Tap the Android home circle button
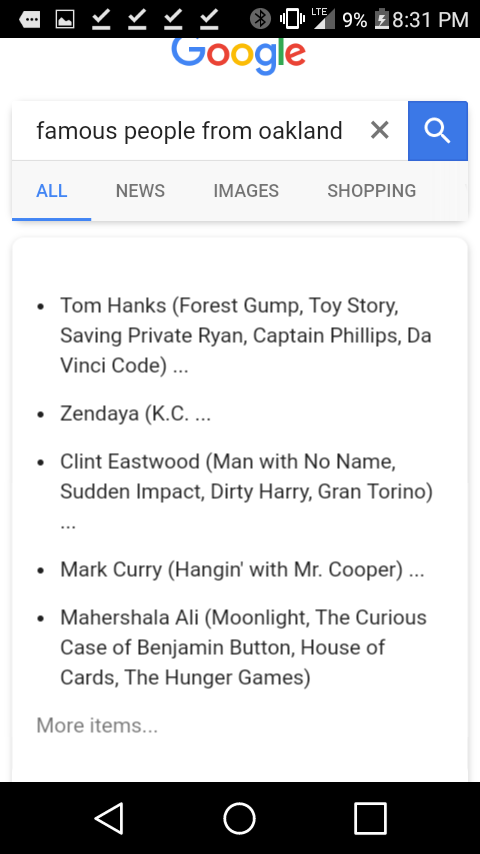Screen dimensions: 480x854 (x=239, y=818)
